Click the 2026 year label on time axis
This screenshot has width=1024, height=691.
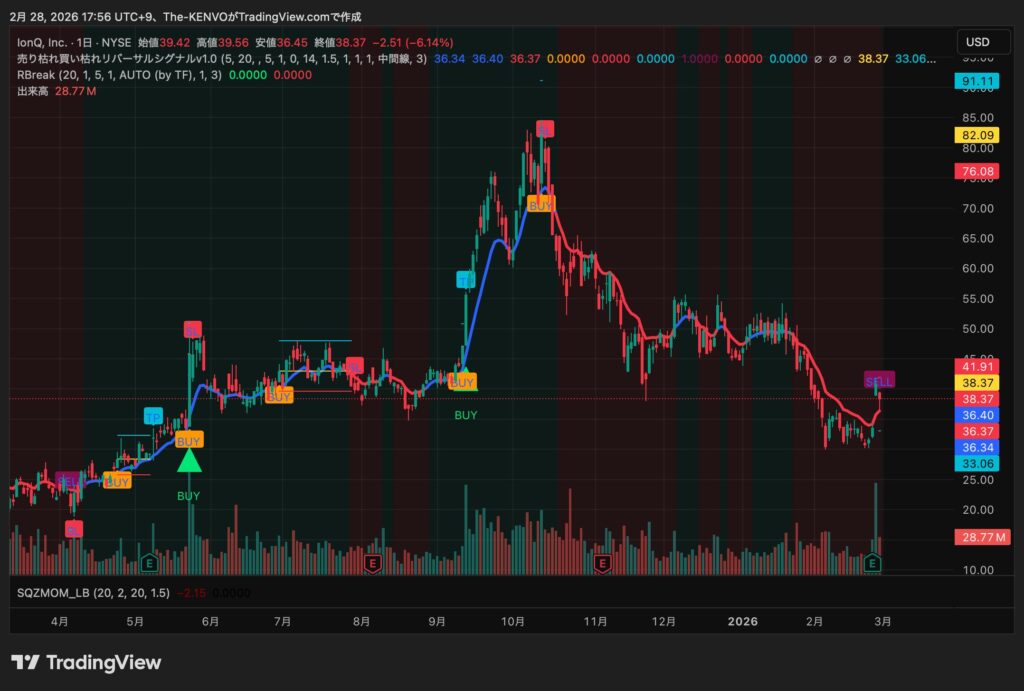[x=743, y=621]
